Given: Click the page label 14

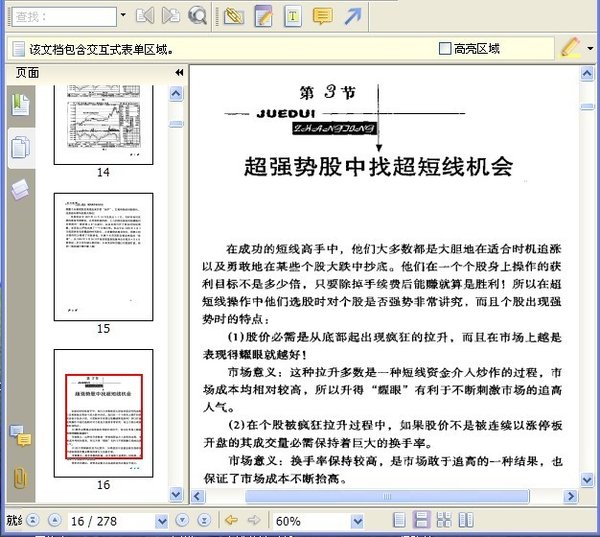Looking at the screenshot, I should coord(103,172).
